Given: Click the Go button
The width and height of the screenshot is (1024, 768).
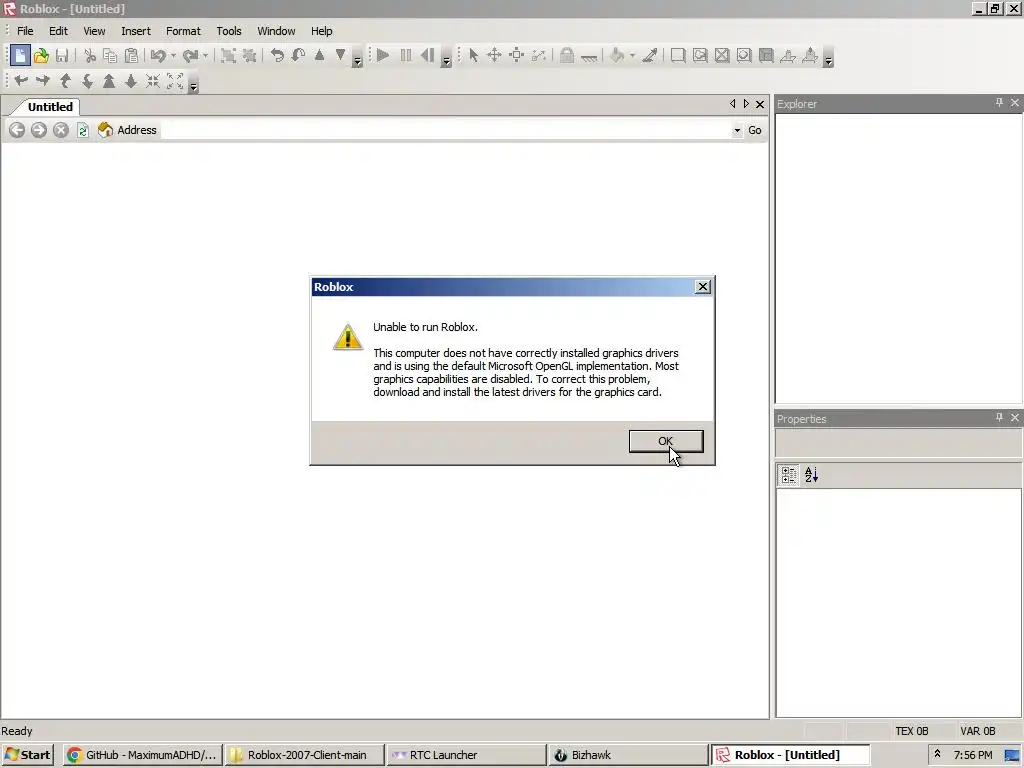Looking at the screenshot, I should click(x=755, y=130).
